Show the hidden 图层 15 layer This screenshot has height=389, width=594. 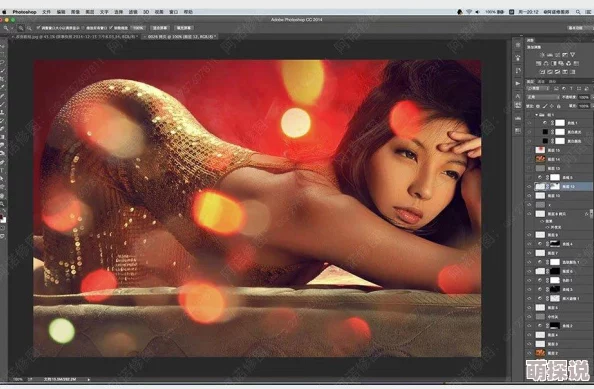(530, 150)
